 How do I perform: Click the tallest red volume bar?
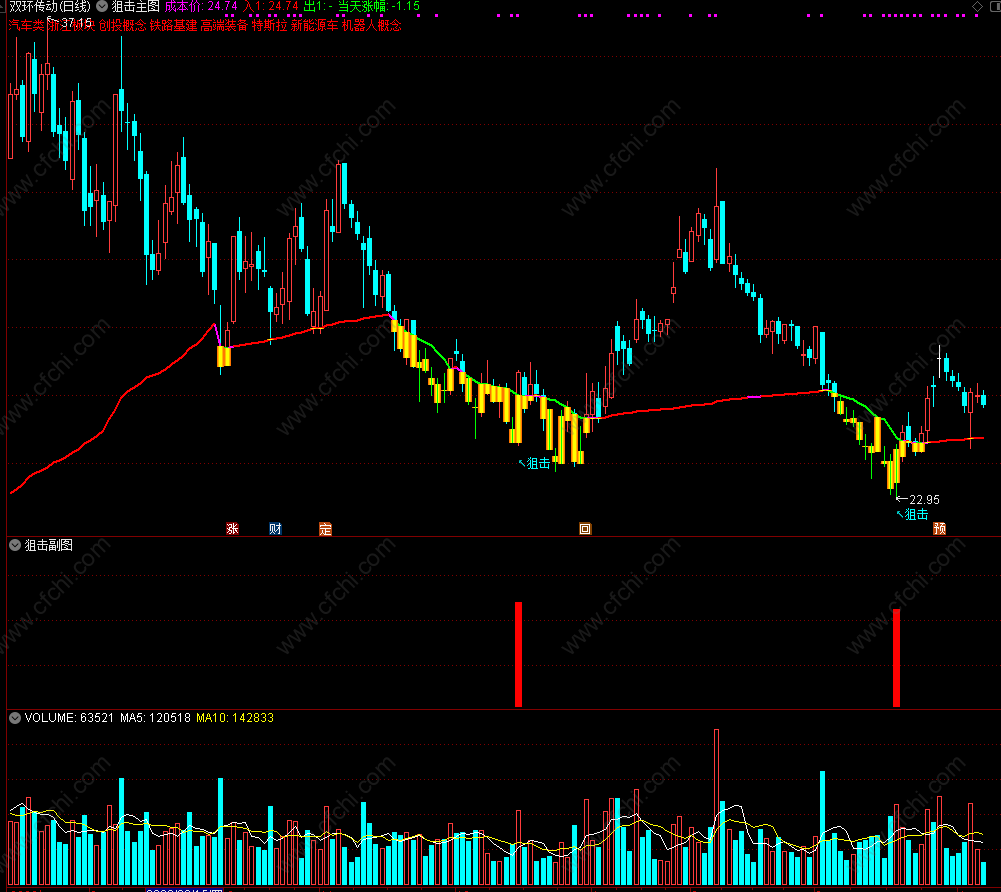tap(716, 807)
